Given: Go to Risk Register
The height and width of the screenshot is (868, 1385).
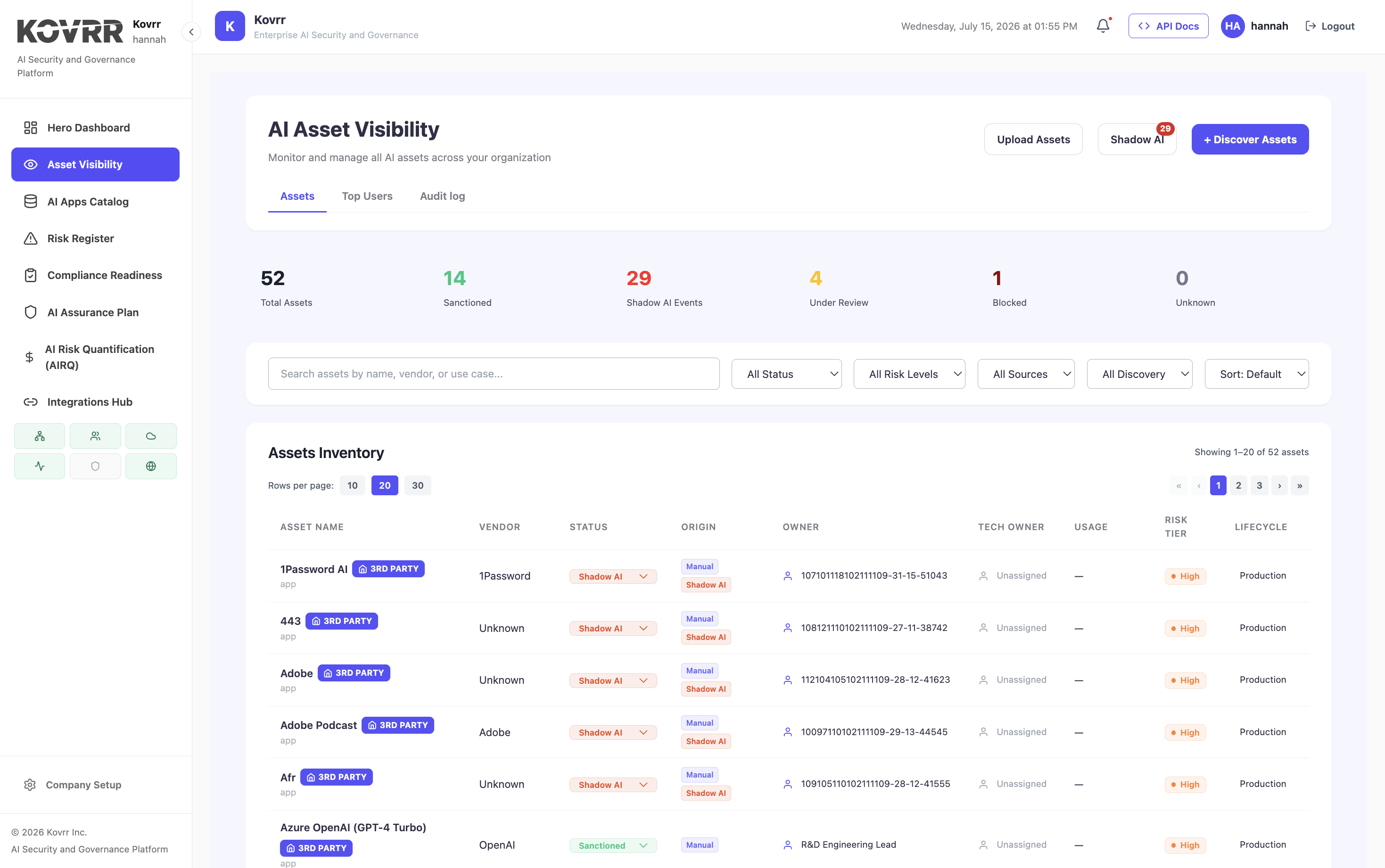Looking at the screenshot, I should coord(95,238).
